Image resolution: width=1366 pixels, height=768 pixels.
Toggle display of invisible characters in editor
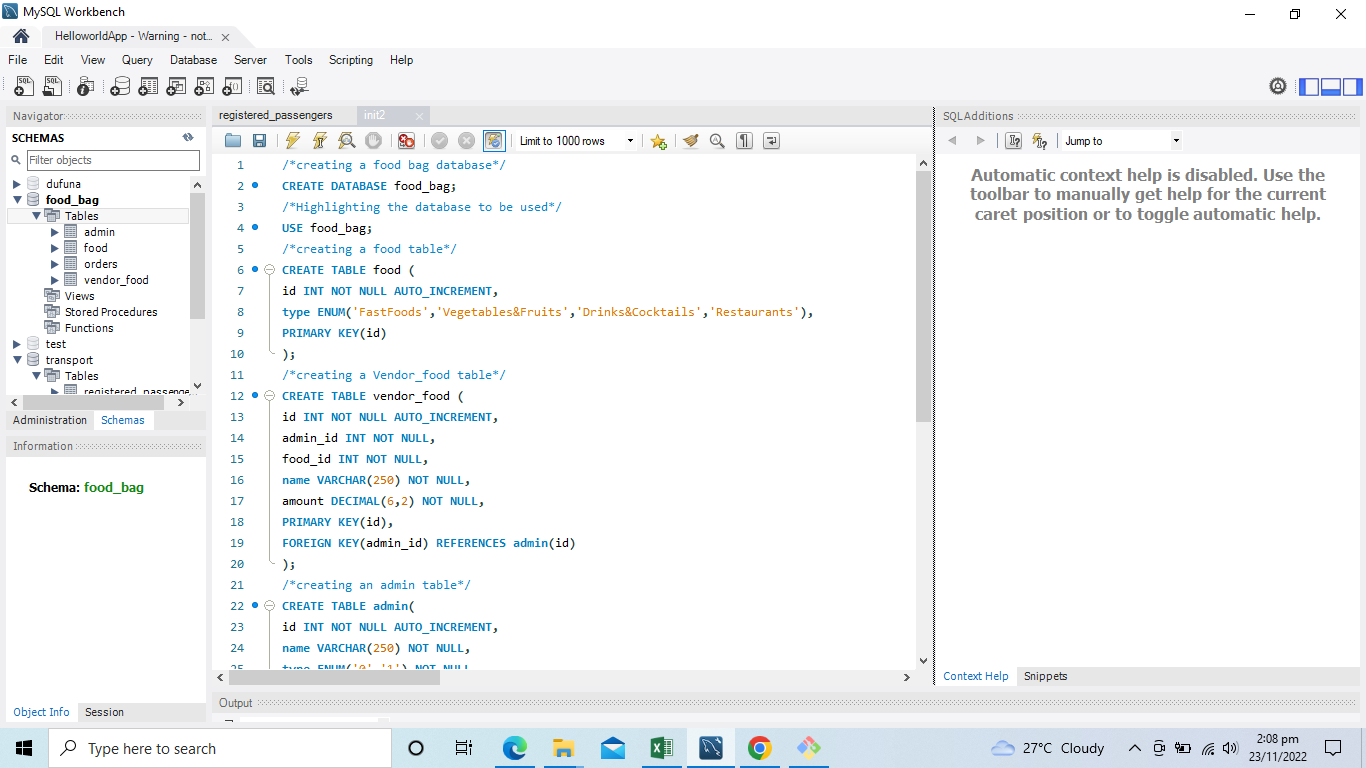(744, 140)
